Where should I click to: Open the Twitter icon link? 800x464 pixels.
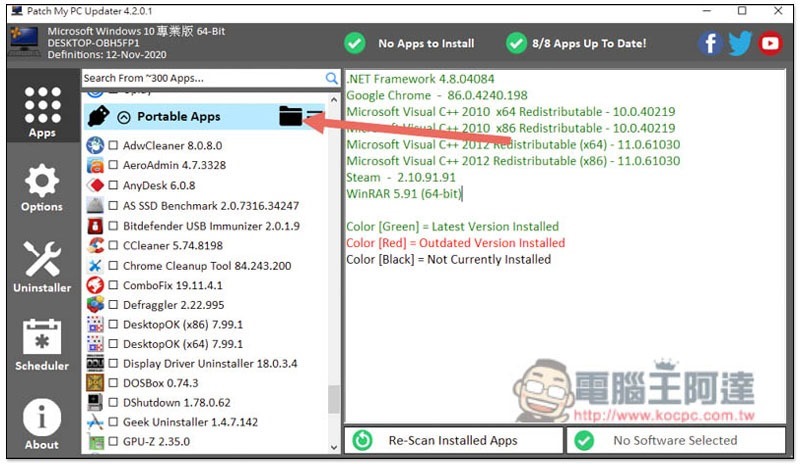point(740,43)
